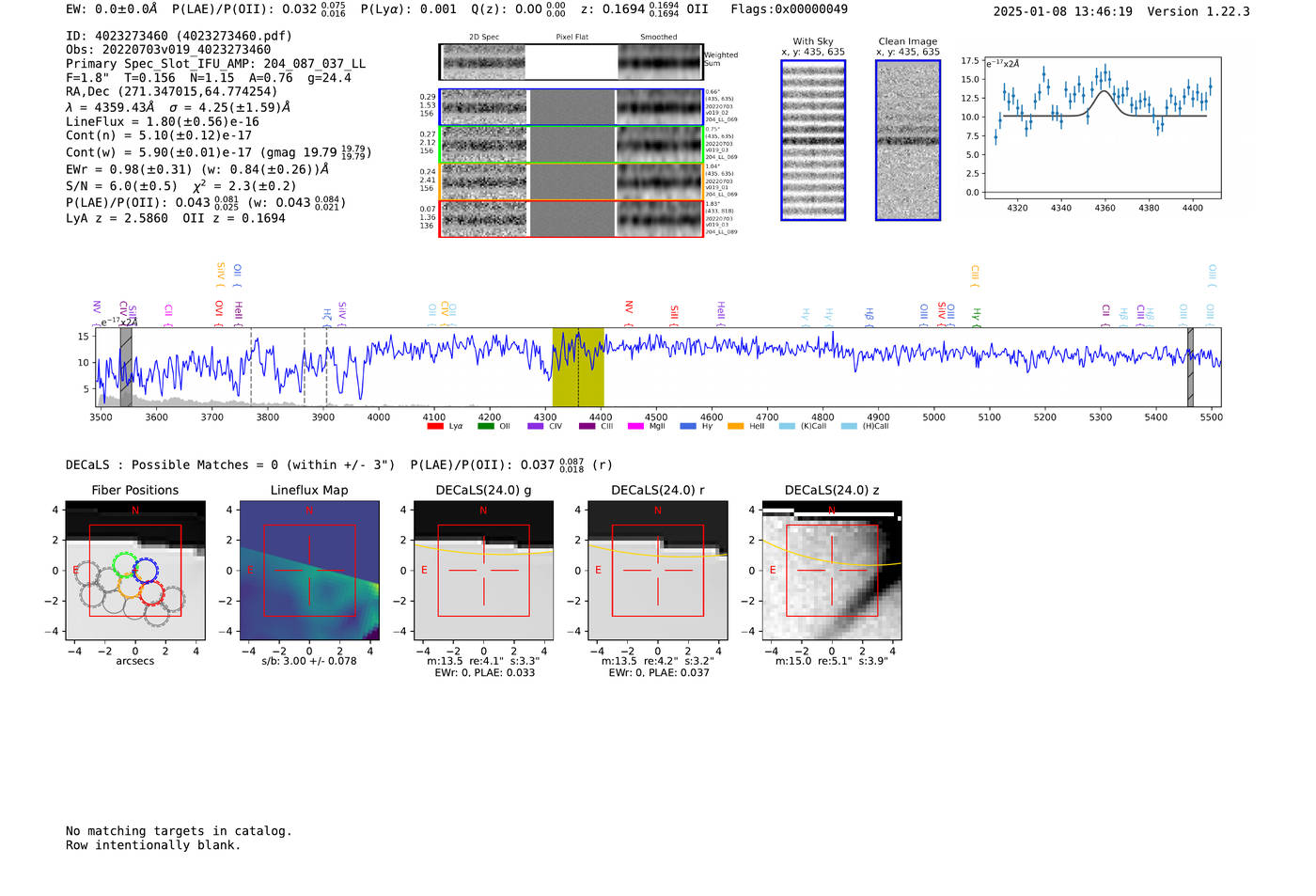Open the DECaLS(24.0) g image
Screen dimensions: 1316x896
pos(483,571)
